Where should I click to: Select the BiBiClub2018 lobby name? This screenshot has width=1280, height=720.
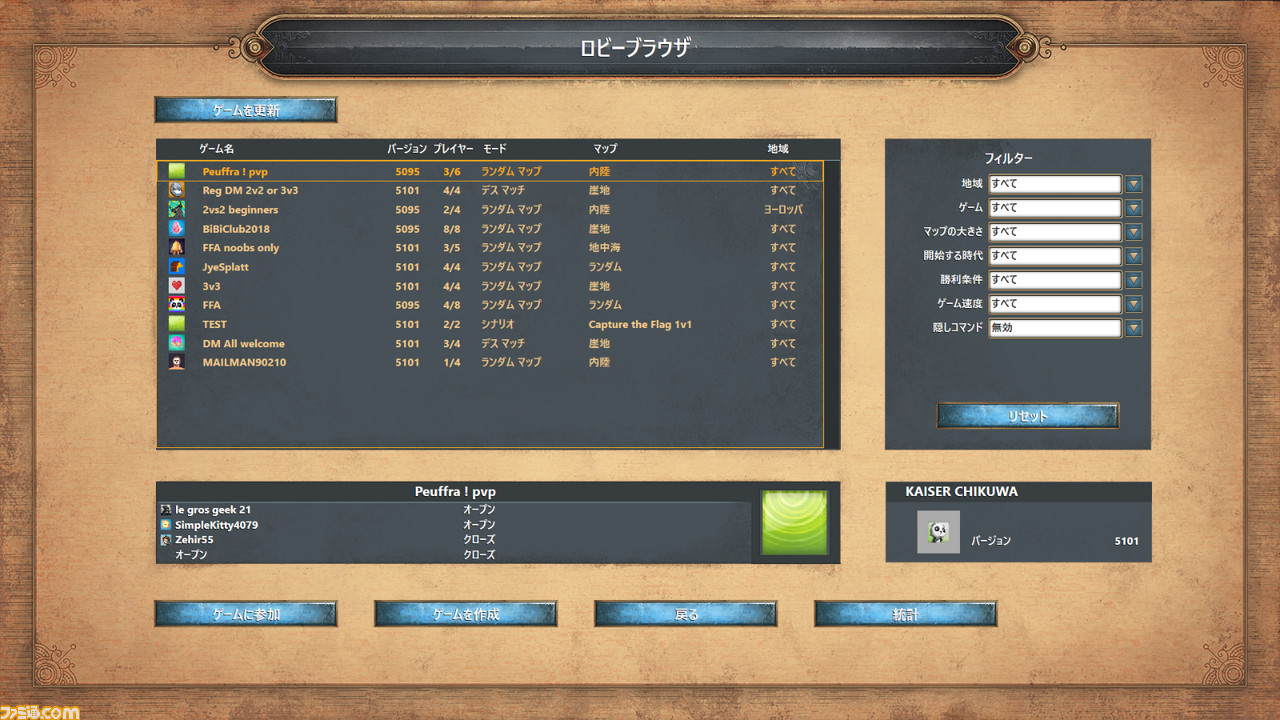click(x=236, y=229)
